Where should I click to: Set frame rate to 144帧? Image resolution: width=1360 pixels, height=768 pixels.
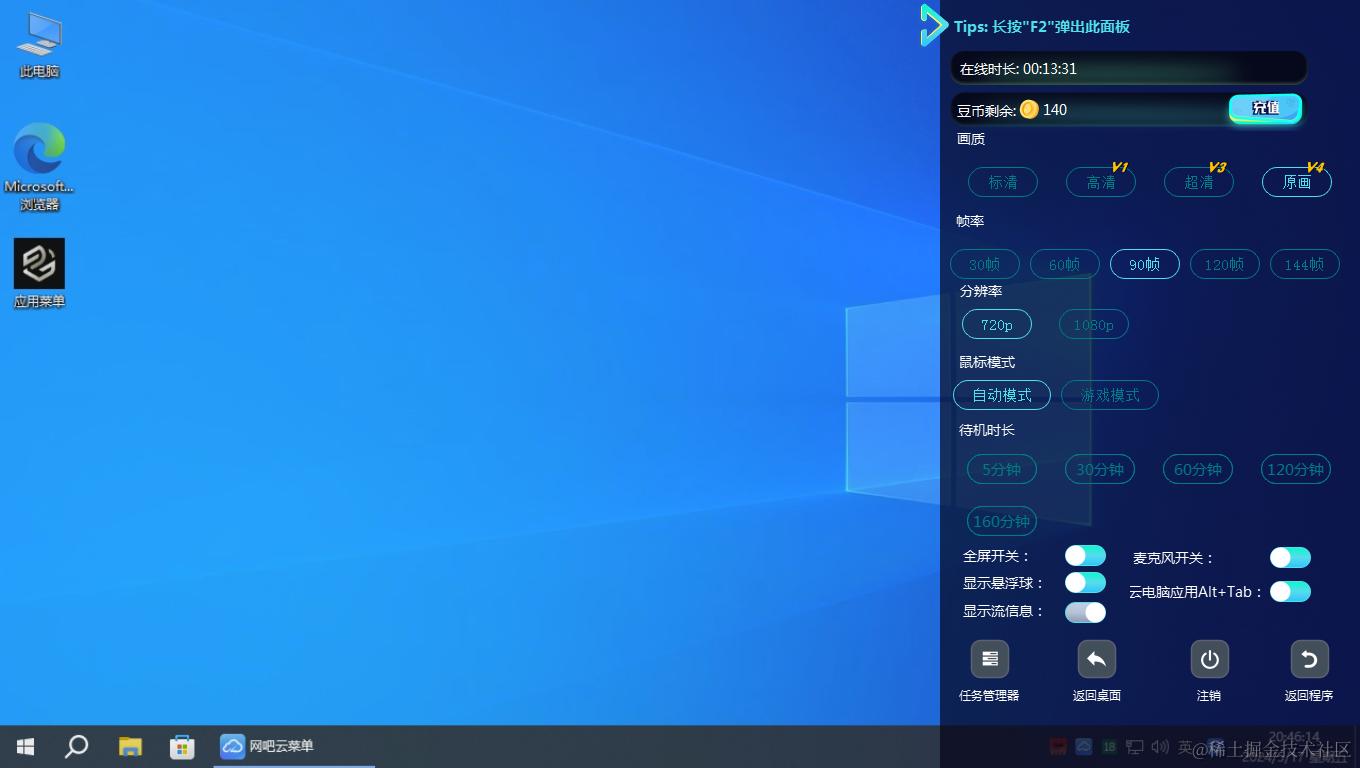click(1304, 264)
